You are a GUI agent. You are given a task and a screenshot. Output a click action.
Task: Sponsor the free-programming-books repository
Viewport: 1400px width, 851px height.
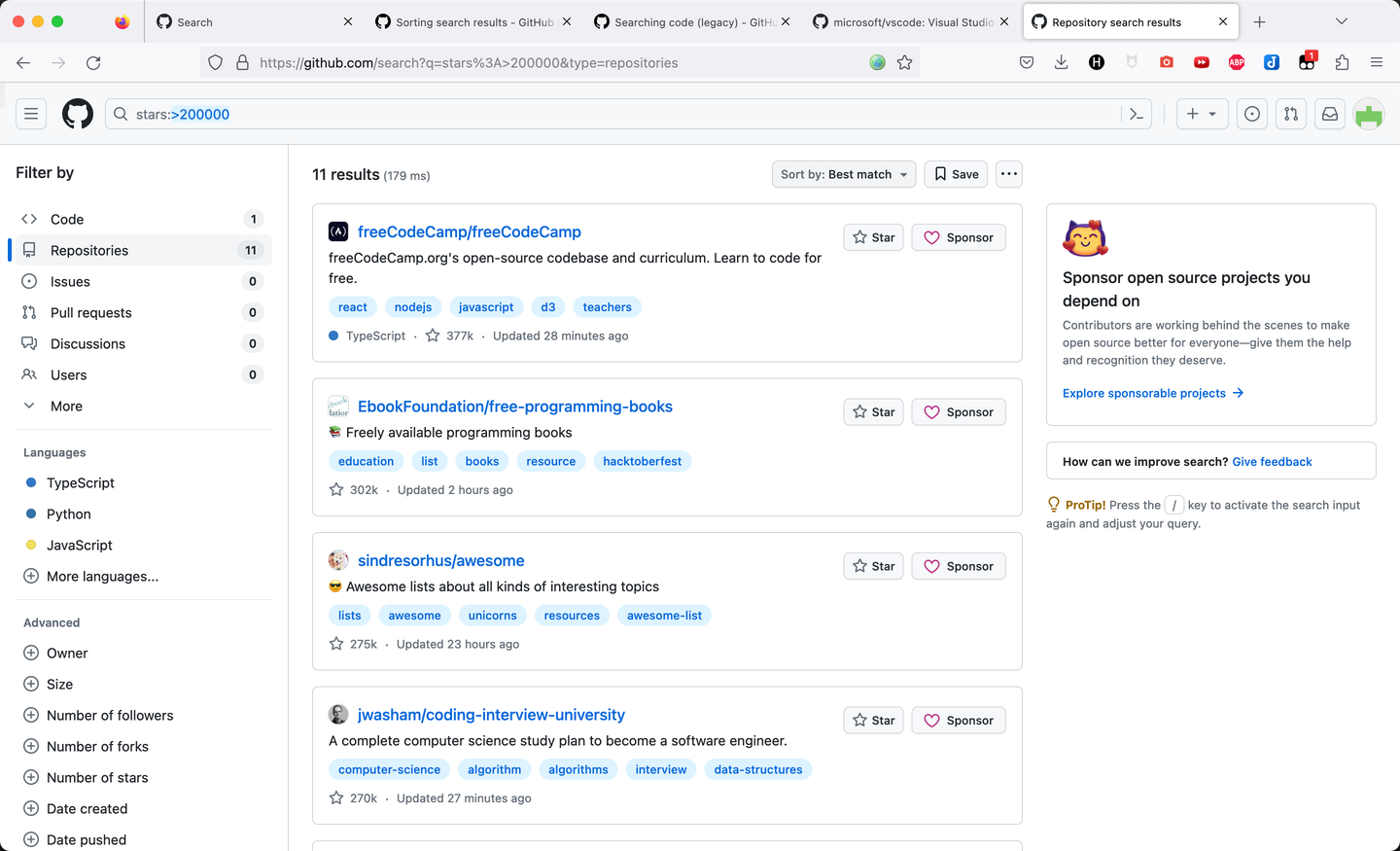coord(959,412)
